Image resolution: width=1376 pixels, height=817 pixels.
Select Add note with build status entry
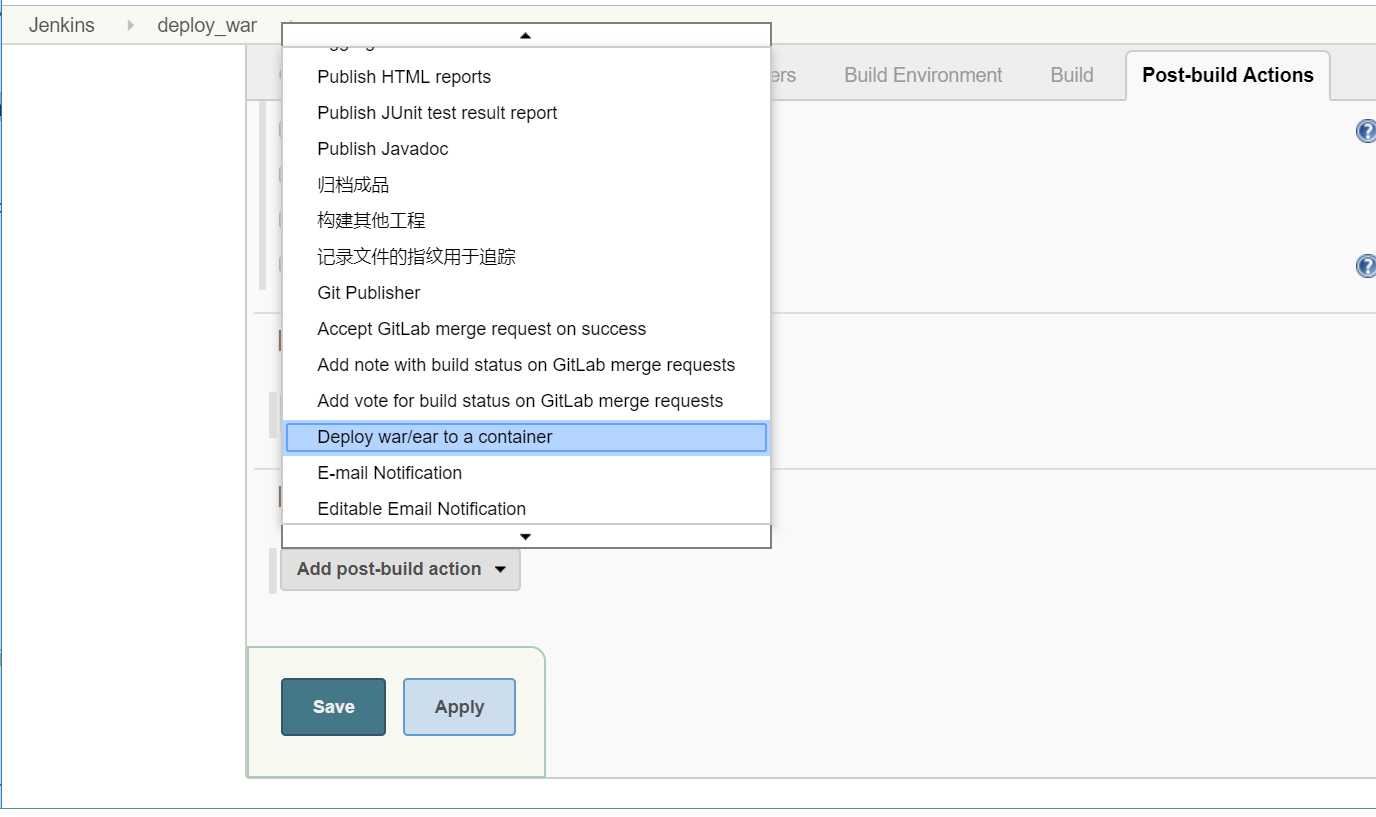click(x=526, y=365)
